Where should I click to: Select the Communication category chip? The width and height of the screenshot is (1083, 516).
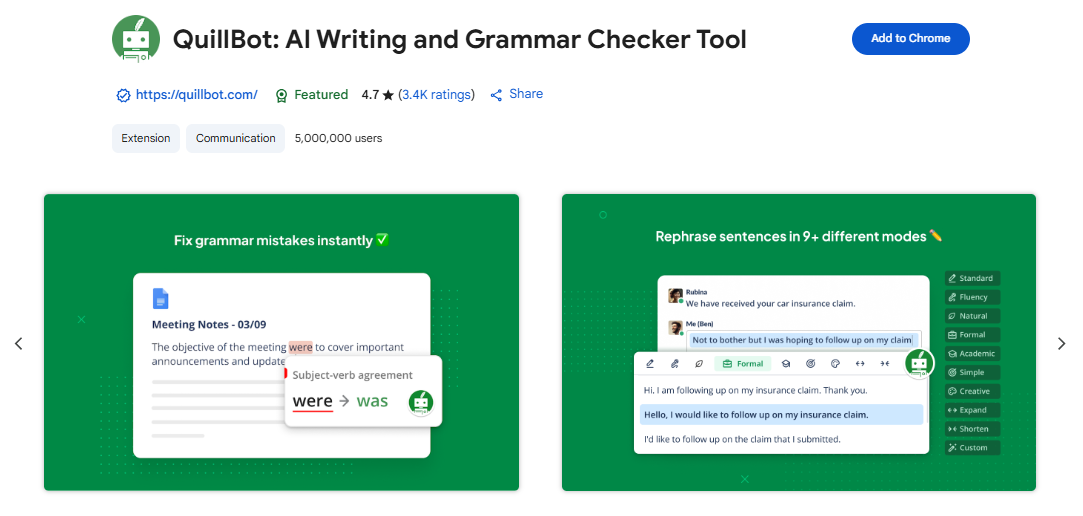click(x=235, y=139)
